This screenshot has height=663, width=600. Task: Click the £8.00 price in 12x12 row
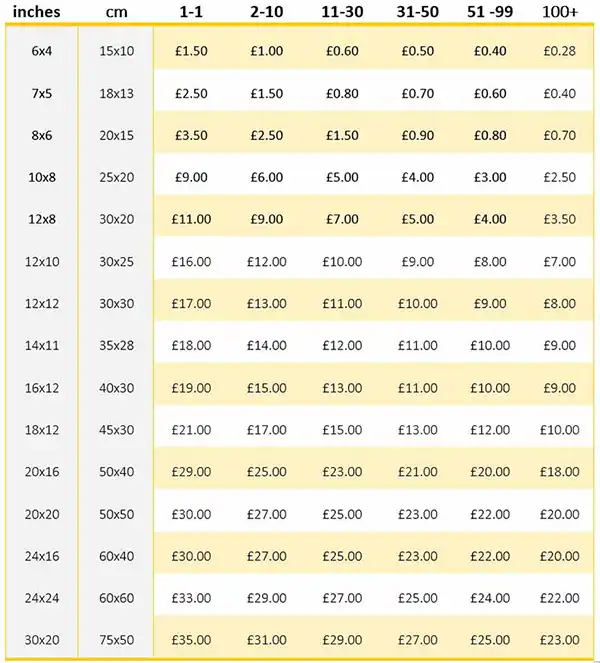tap(559, 303)
